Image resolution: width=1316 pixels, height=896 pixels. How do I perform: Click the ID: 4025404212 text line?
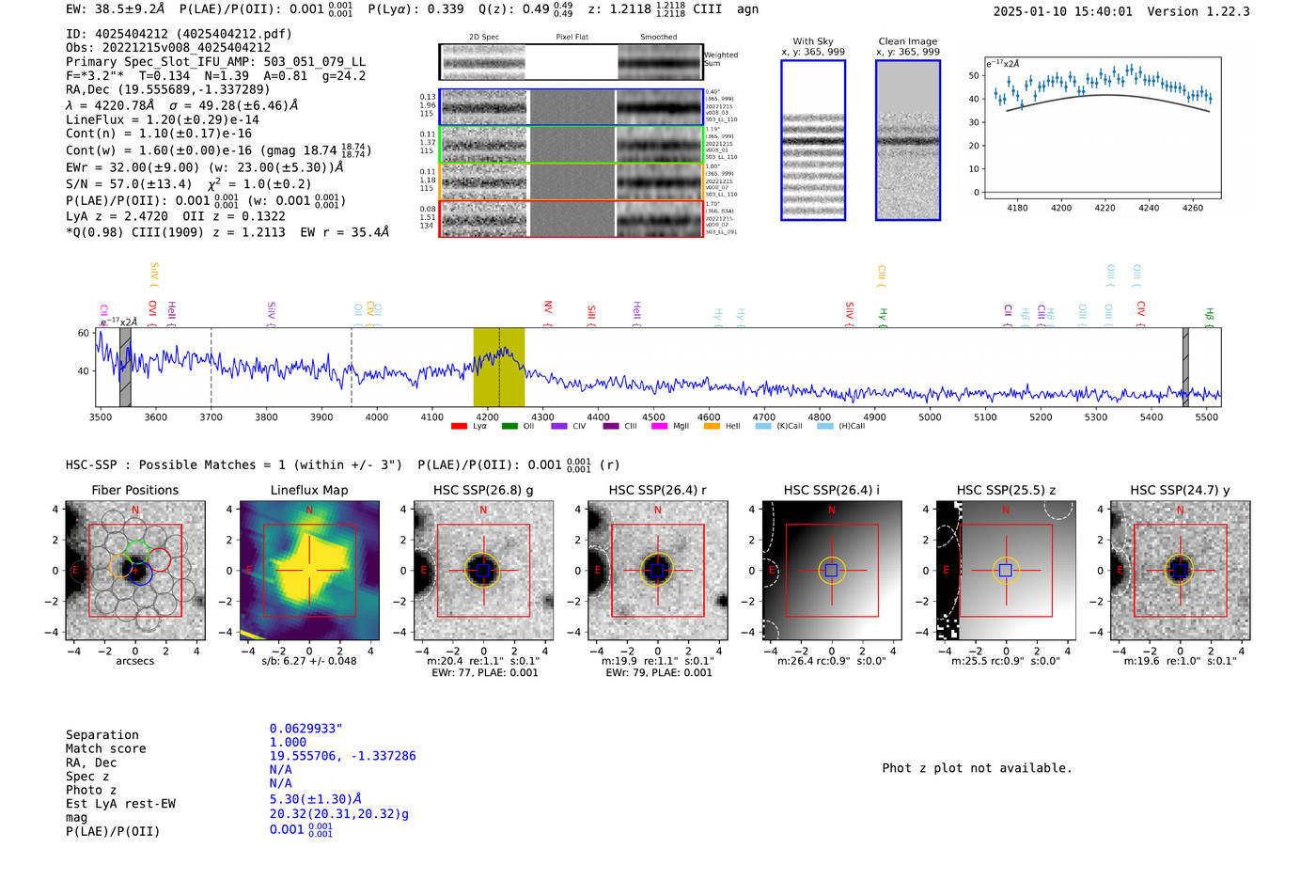tap(179, 34)
